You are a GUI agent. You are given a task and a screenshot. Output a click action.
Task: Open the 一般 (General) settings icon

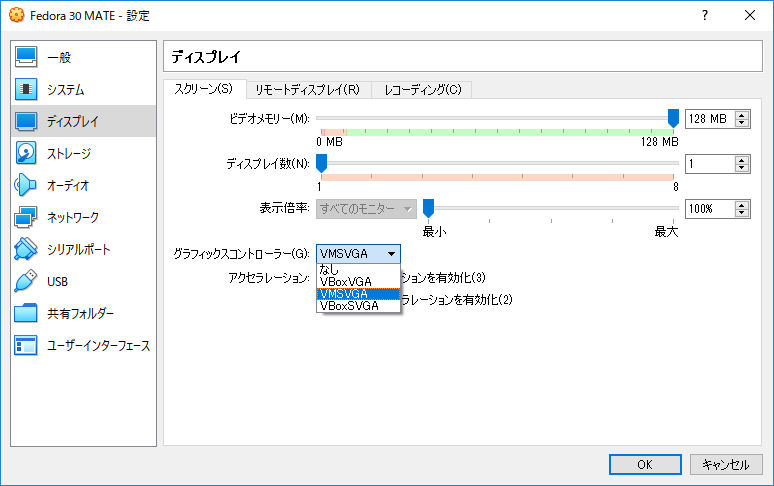point(26,57)
